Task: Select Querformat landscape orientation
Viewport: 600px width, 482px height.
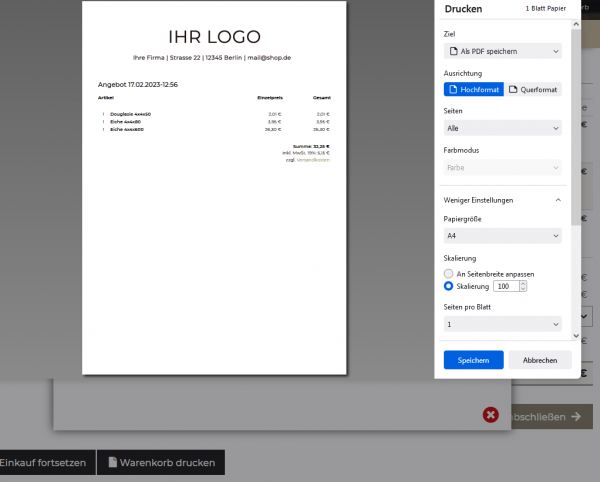Action: 533,90
